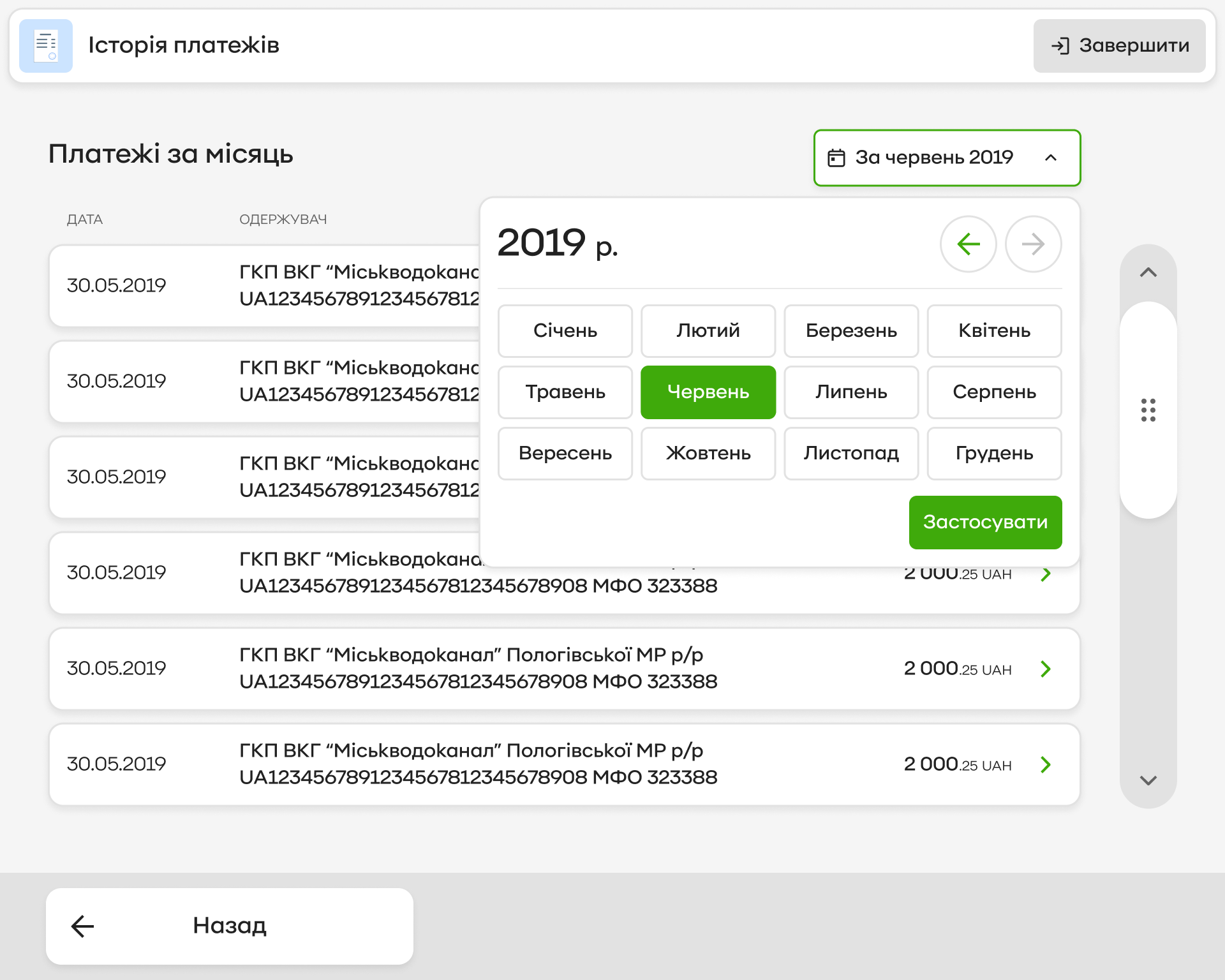The image size is (1225, 980).
Task: Click the scrollbar thumb with dots grip
Action: pyautogui.click(x=1148, y=410)
